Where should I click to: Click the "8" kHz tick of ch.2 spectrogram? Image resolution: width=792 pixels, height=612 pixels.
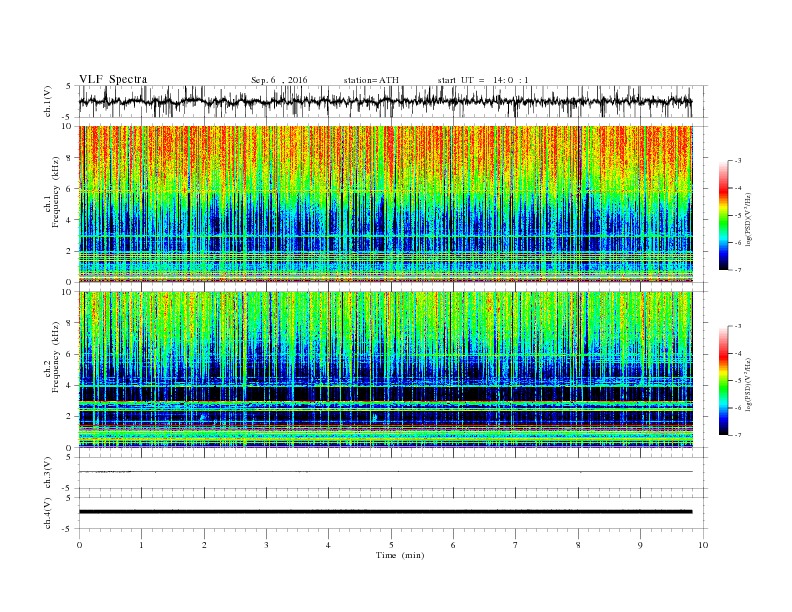tap(69, 323)
